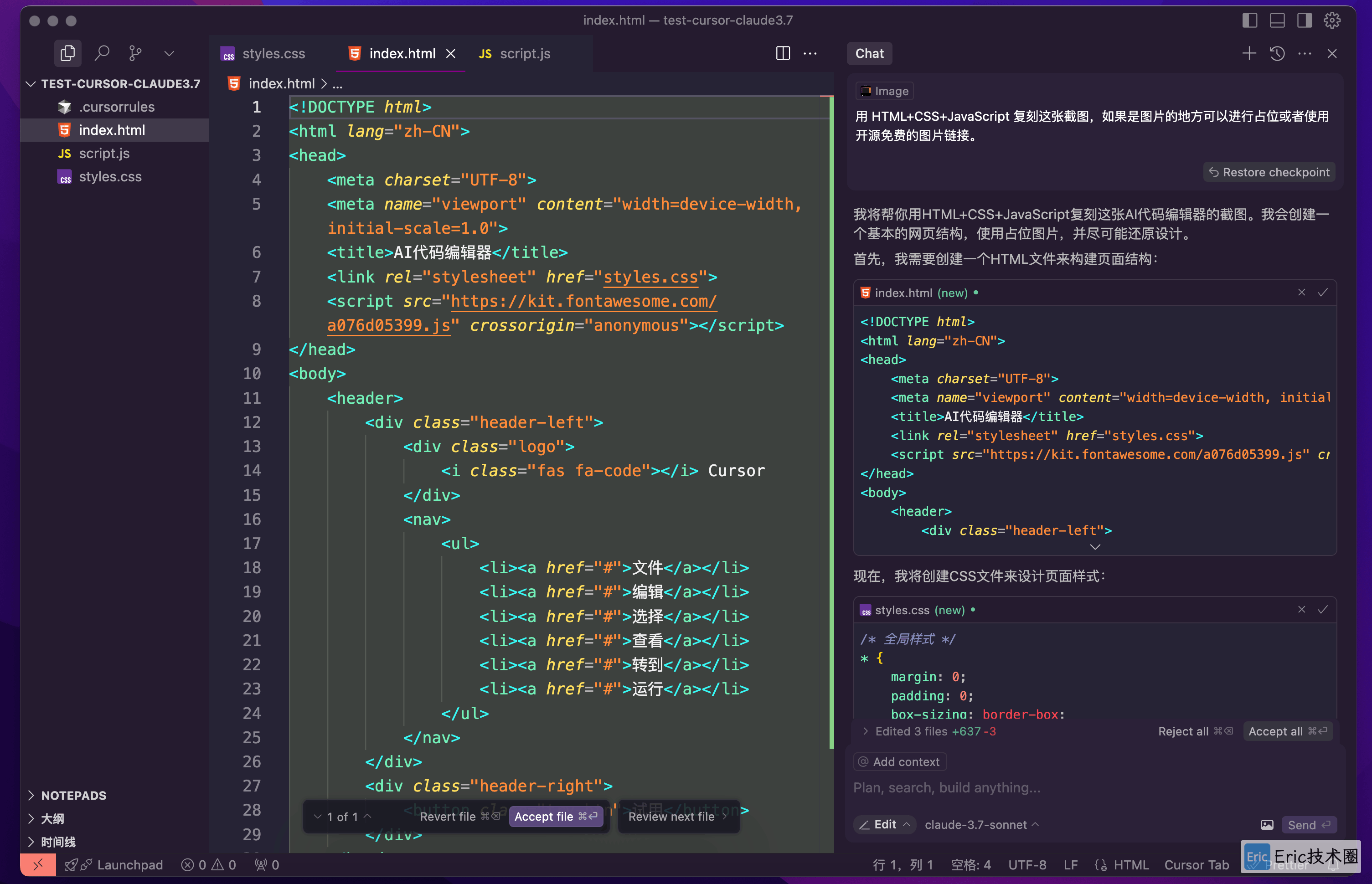
Task: Open the Search magnifier icon in sidebar
Action: pyautogui.click(x=102, y=53)
